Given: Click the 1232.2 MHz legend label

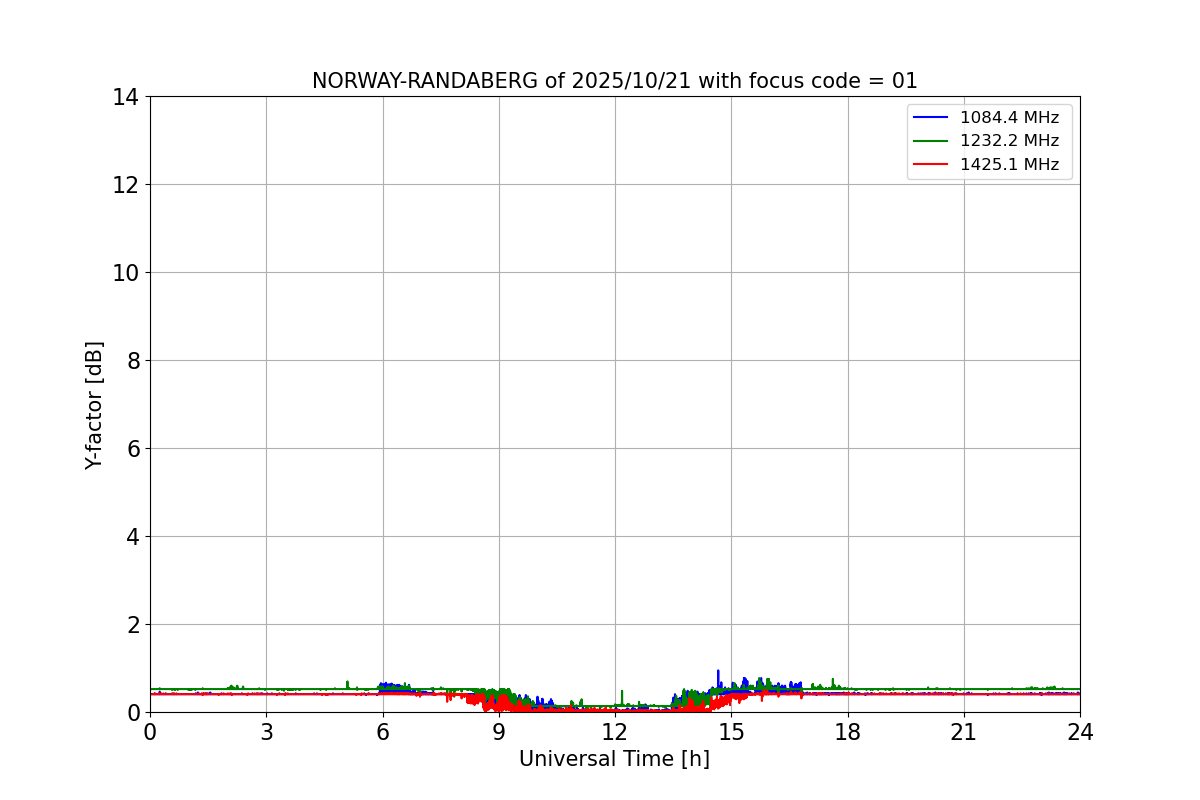Looking at the screenshot, I should (x=1009, y=141).
